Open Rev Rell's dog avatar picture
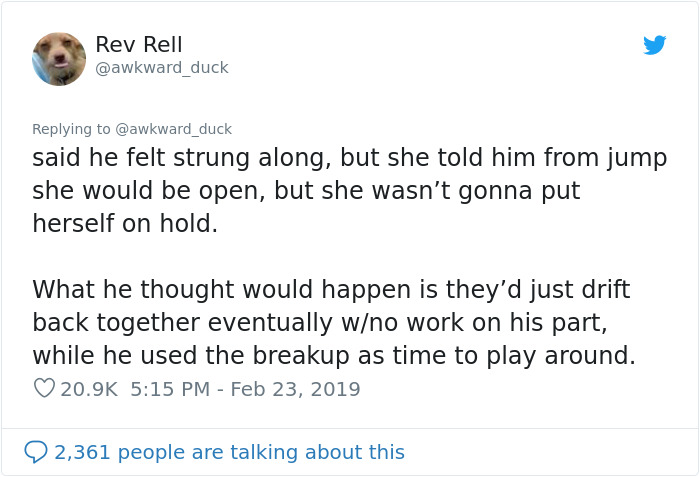 tap(59, 58)
